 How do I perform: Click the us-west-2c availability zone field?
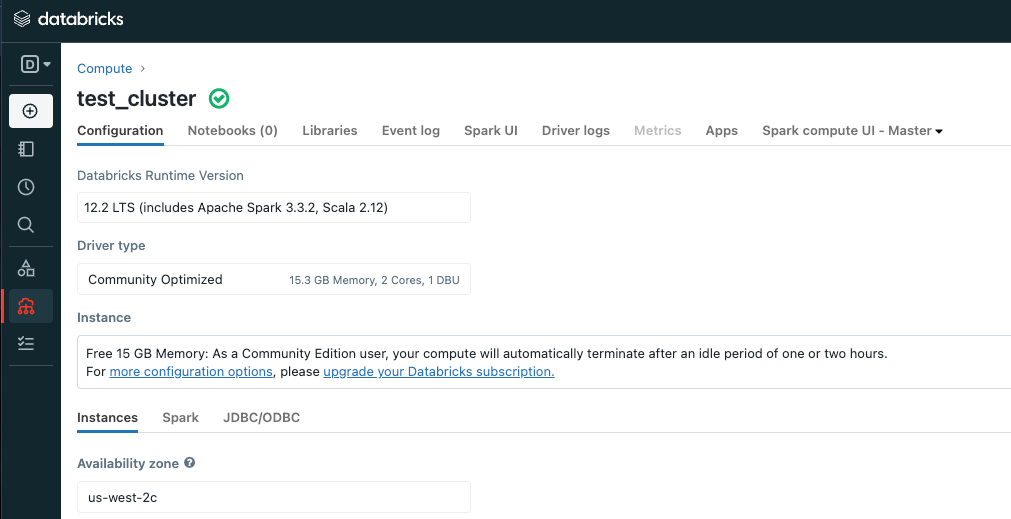[274, 497]
